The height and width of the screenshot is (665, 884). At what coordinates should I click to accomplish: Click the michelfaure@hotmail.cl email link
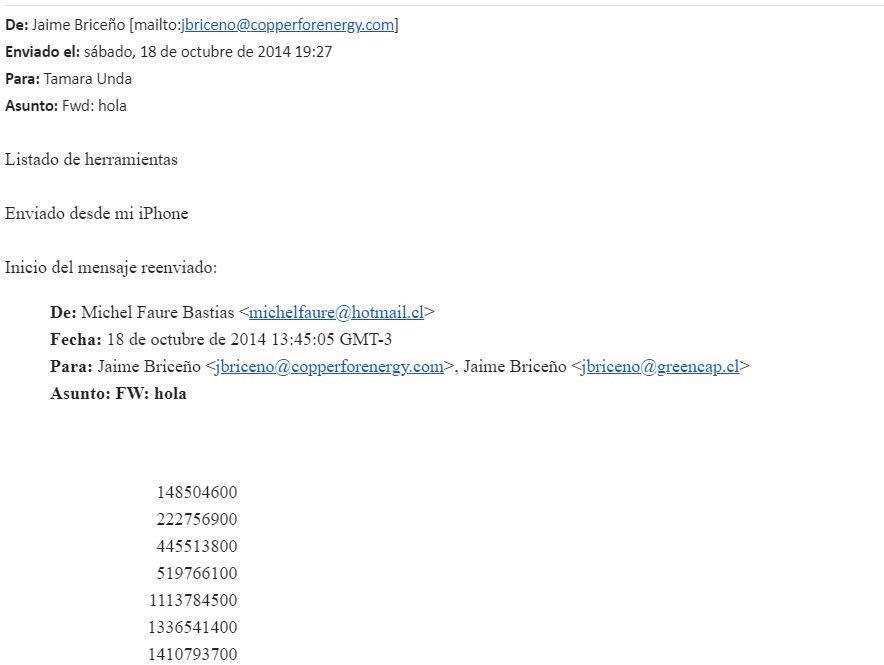tap(336, 312)
